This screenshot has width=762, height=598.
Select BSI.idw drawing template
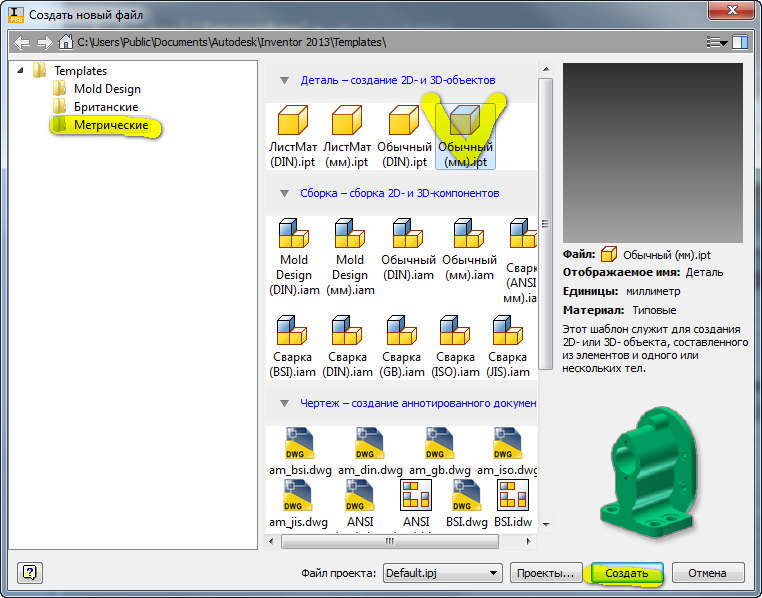[x=513, y=504]
